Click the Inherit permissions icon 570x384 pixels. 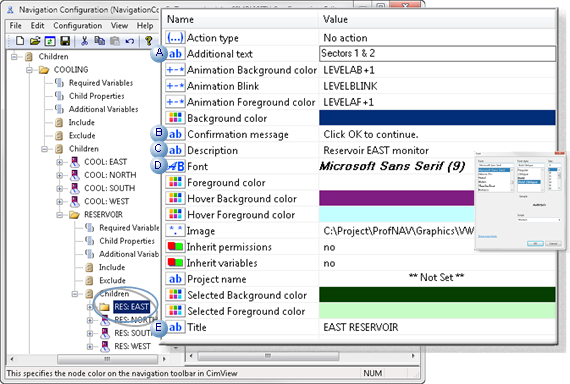point(175,247)
